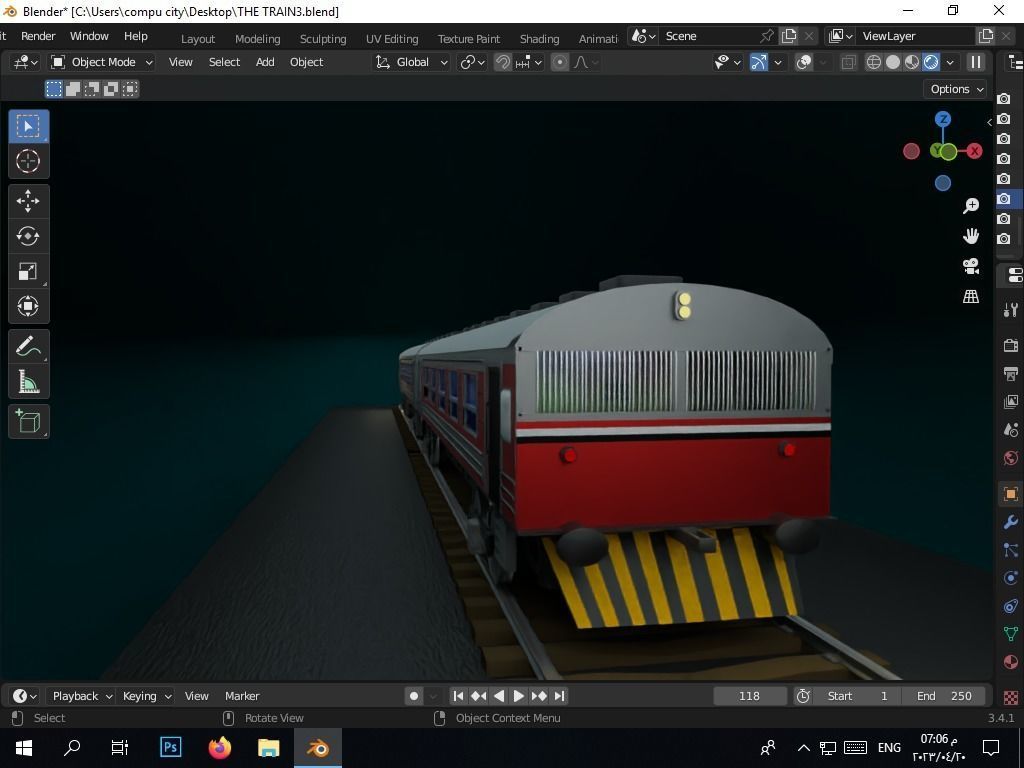1024x768 pixels.
Task: Pick the Scale tool
Action: pyautogui.click(x=28, y=271)
